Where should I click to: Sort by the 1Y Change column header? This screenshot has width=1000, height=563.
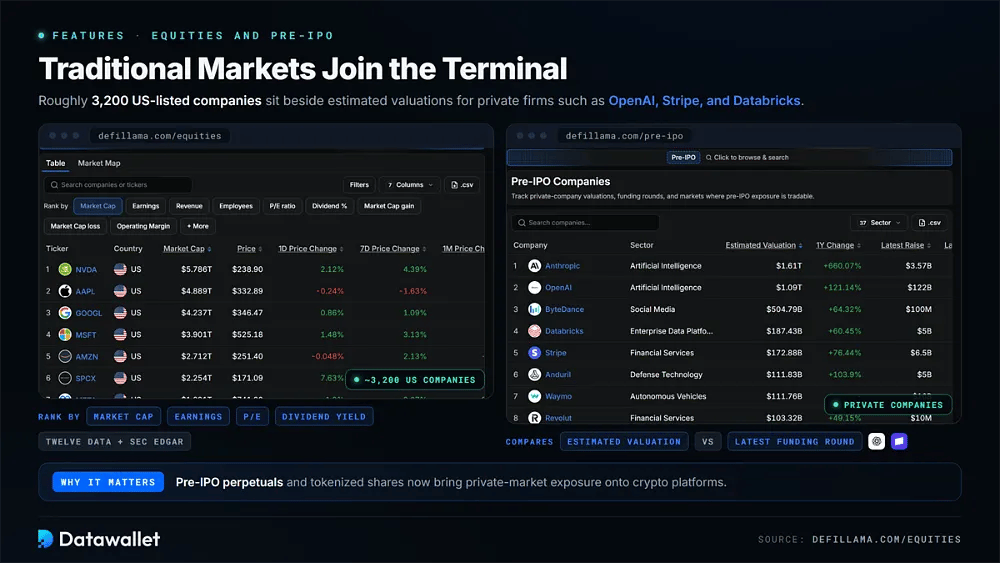point(838,245)
